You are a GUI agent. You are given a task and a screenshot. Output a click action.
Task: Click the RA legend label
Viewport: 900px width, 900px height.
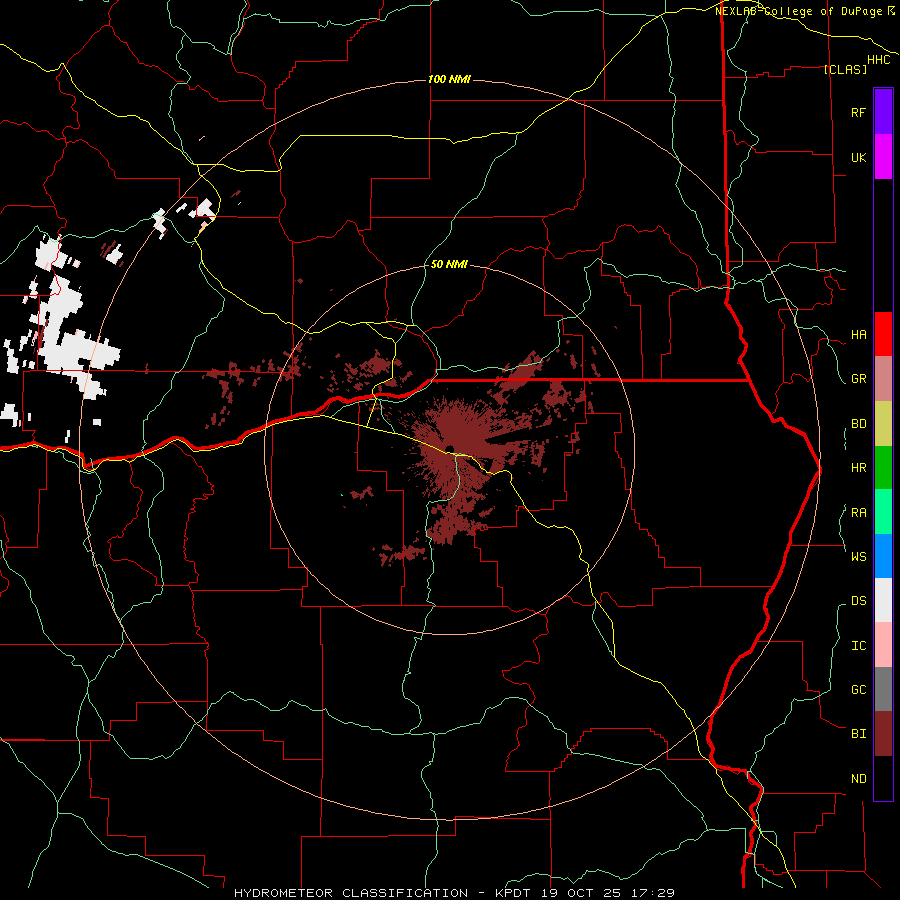tap(858, 513)
